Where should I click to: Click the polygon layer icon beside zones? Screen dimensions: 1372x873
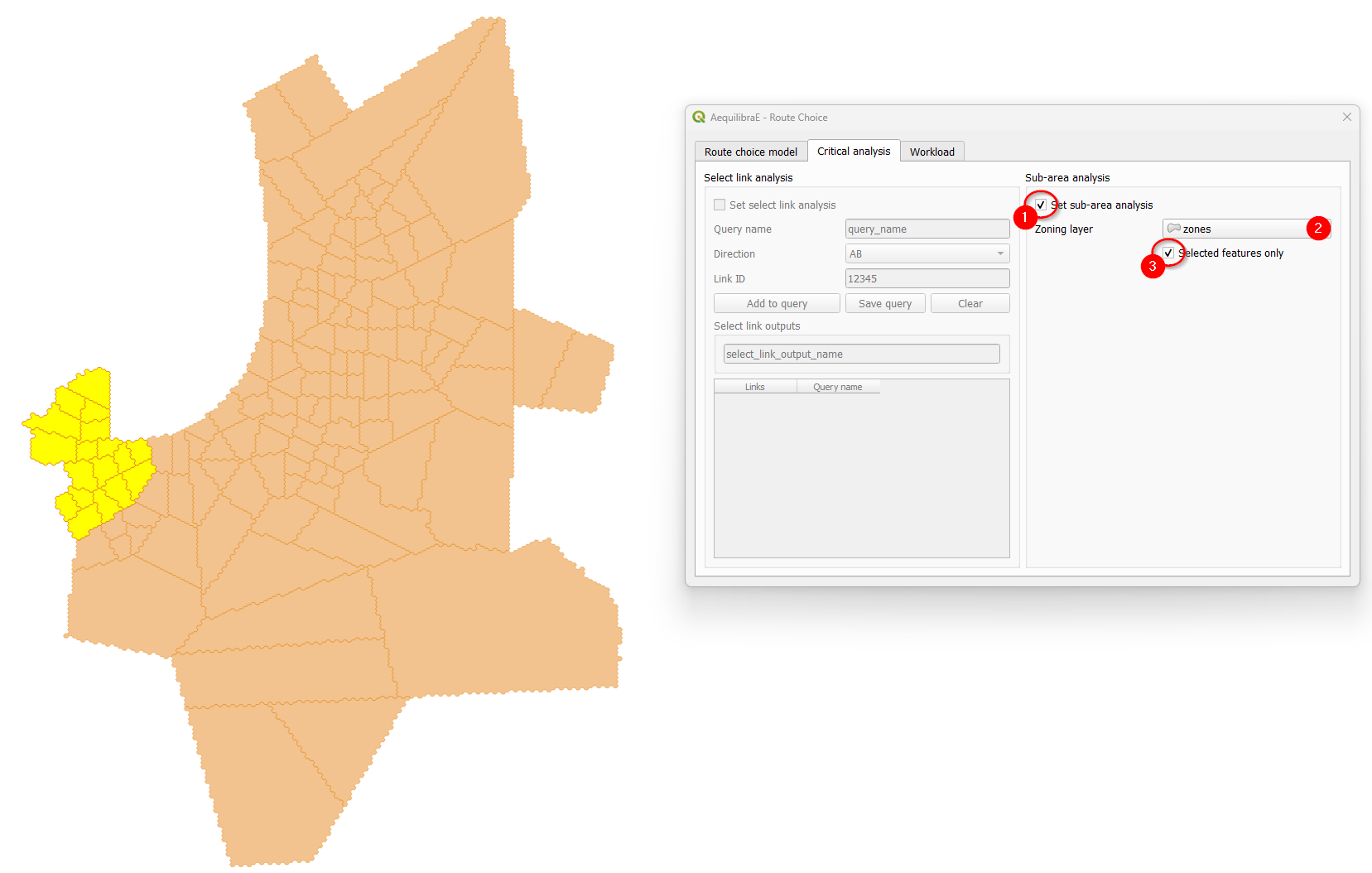(1173, 228)
